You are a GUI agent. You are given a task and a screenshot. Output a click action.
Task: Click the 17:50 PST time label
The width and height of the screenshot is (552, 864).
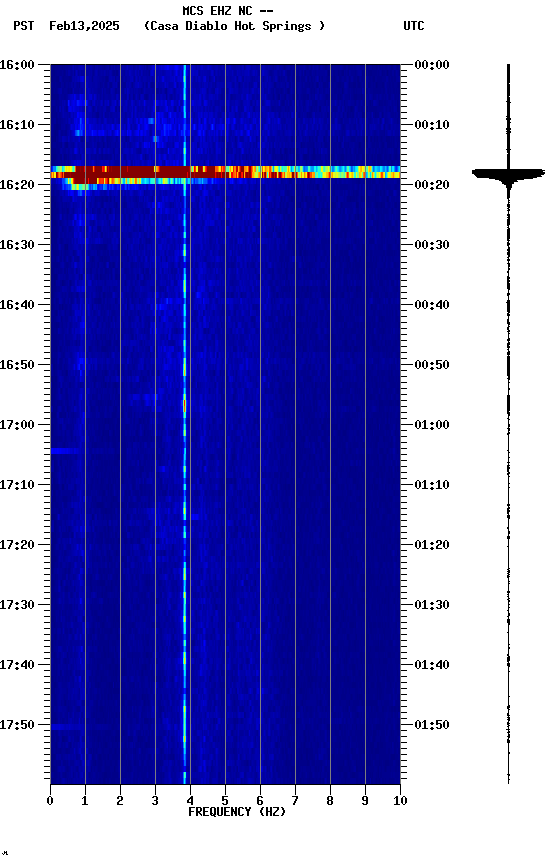[17, 725]
